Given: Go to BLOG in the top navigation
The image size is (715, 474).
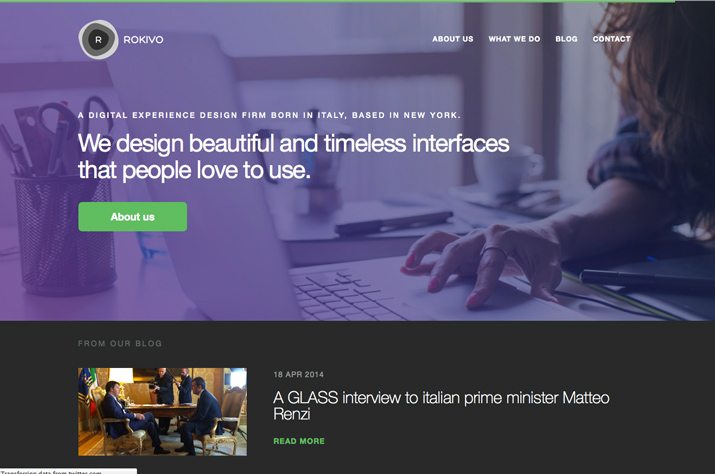Looking at the screenshot, I should 566,39.
